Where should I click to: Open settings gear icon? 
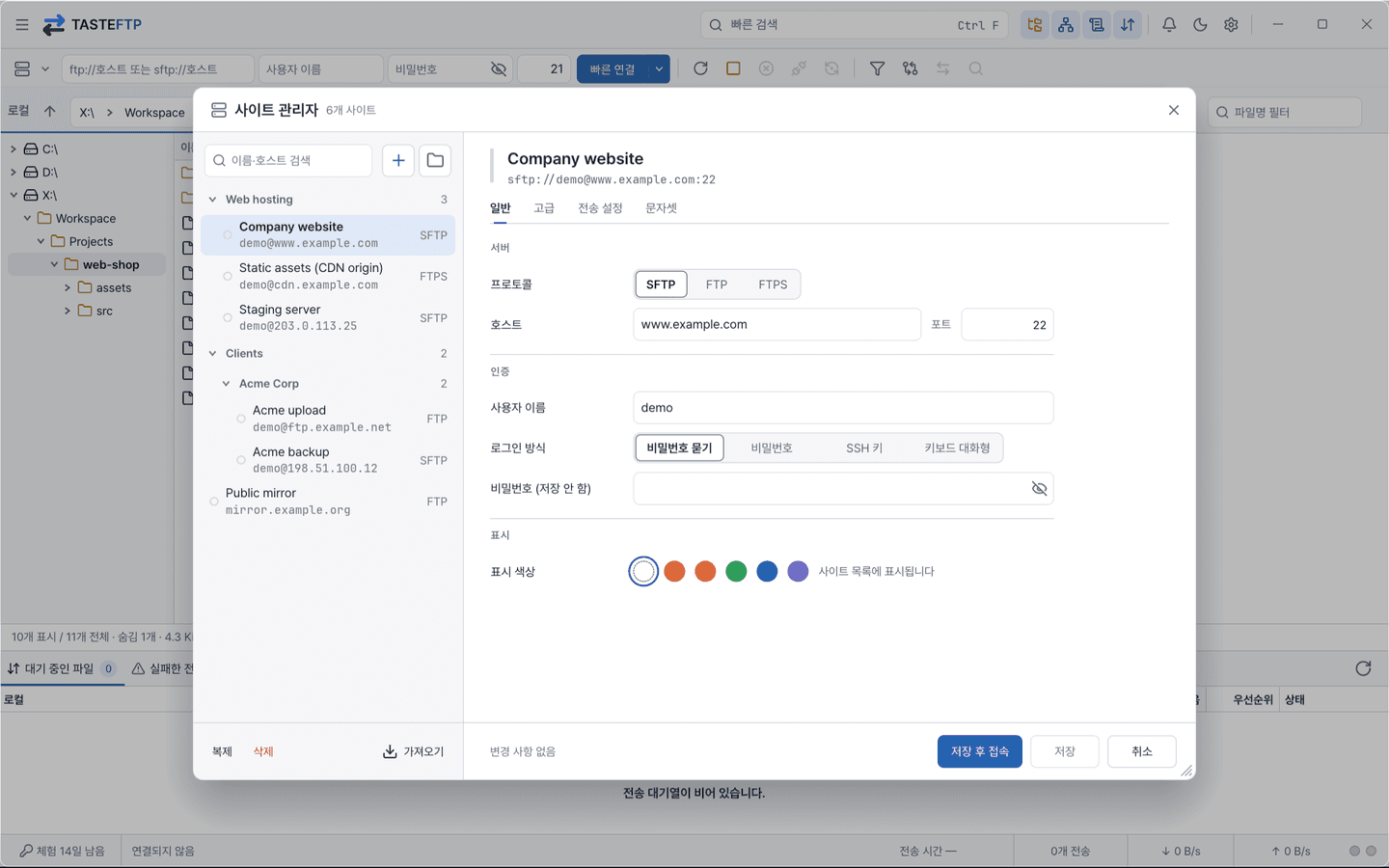click(1231, 25)
